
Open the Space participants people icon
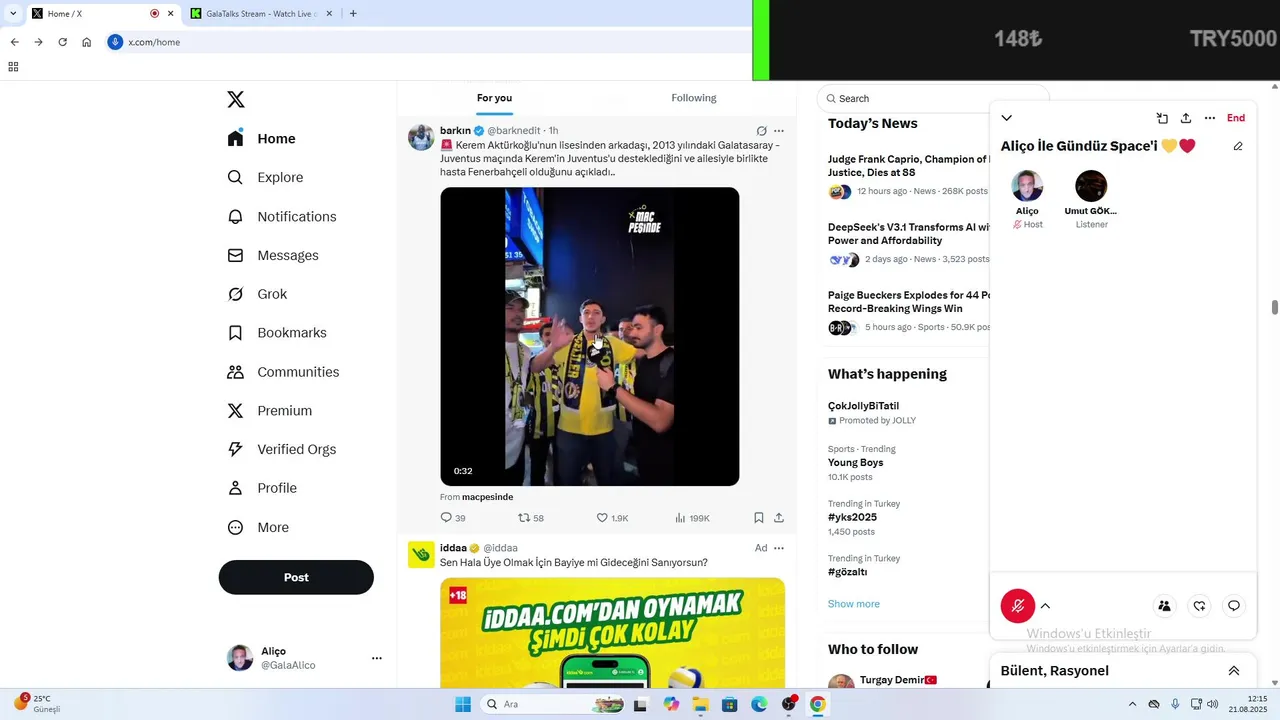coord(1164,606)
